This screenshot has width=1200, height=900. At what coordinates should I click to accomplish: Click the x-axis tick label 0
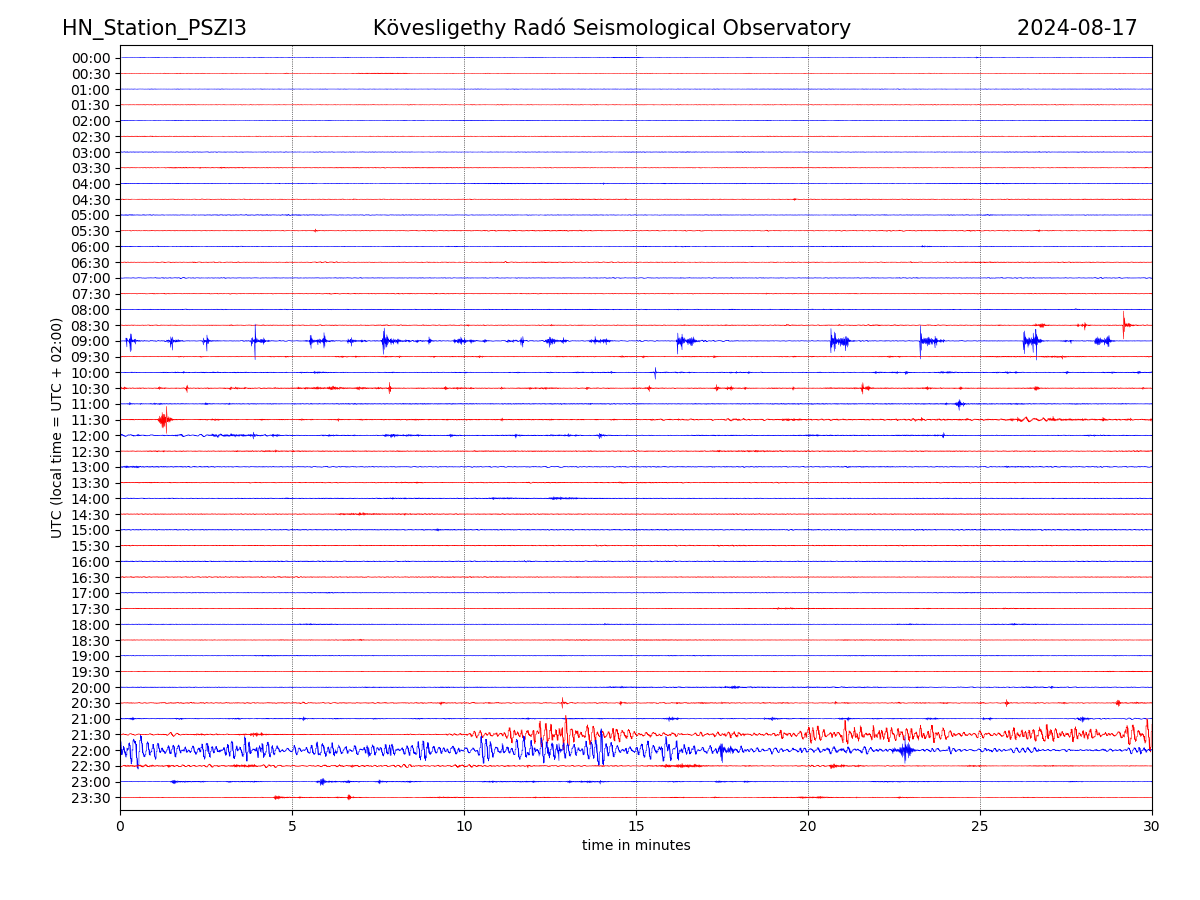point(120,827)
